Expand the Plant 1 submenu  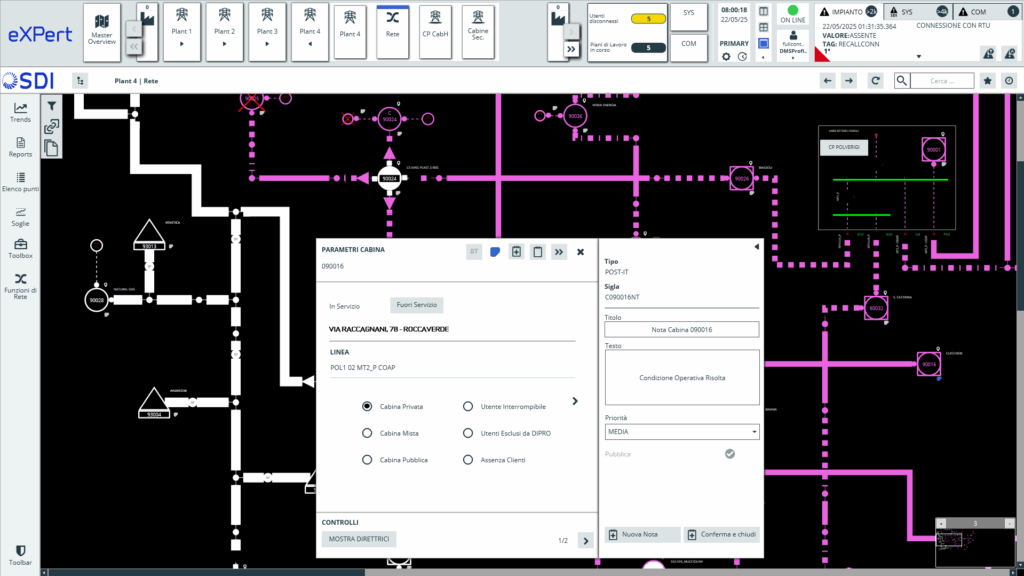pyautogui.click(x=181, y=45)
